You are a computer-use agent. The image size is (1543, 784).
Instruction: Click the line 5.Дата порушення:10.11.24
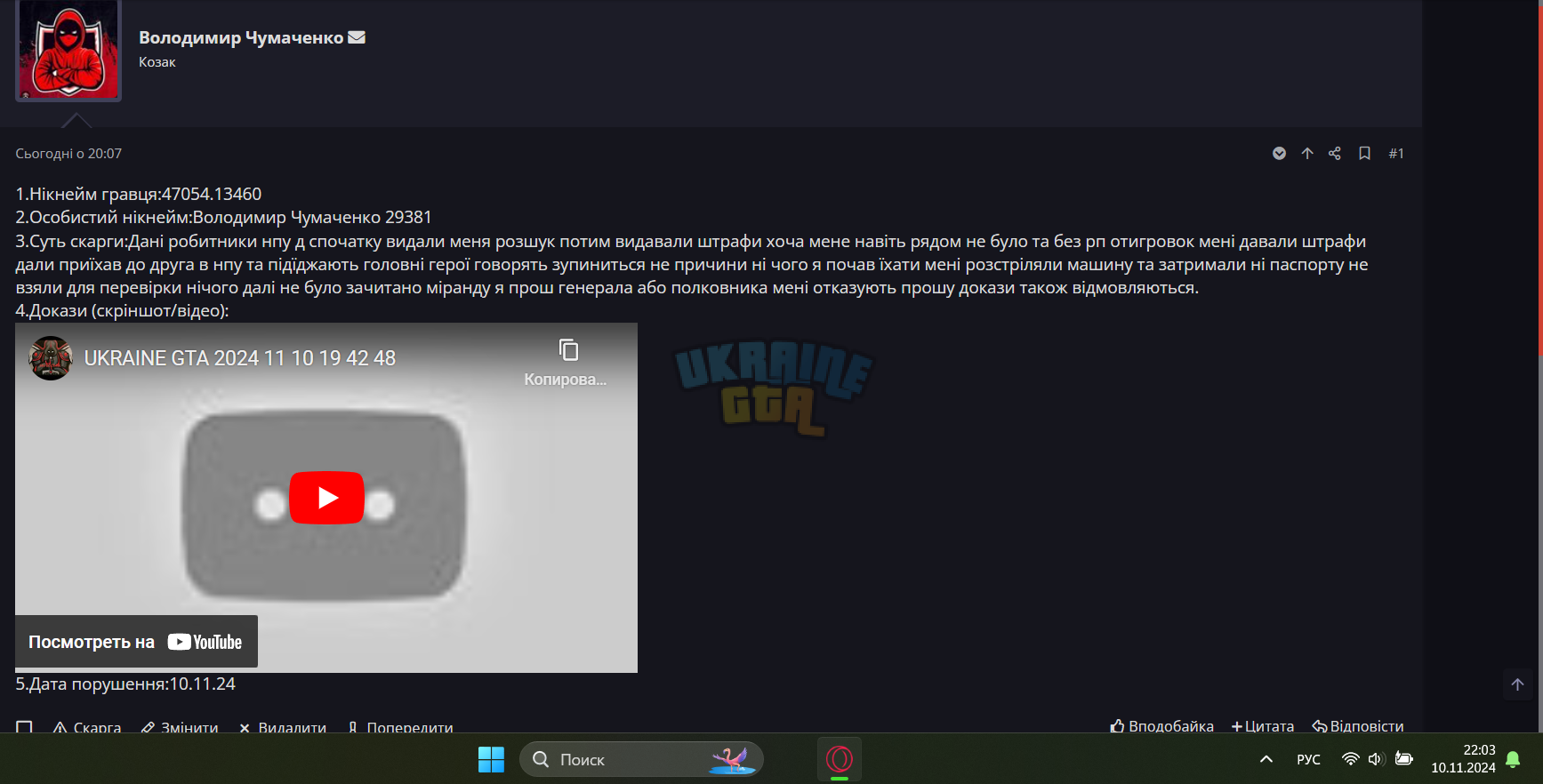[x=125, y=684]
